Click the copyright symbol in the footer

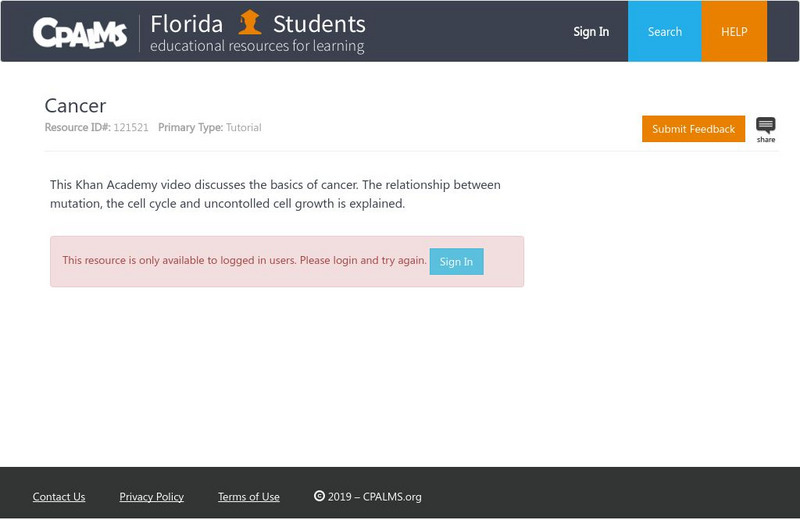(319, 496)
